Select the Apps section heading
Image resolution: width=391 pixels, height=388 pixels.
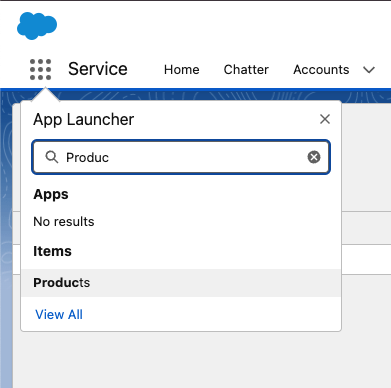point(51,194)
